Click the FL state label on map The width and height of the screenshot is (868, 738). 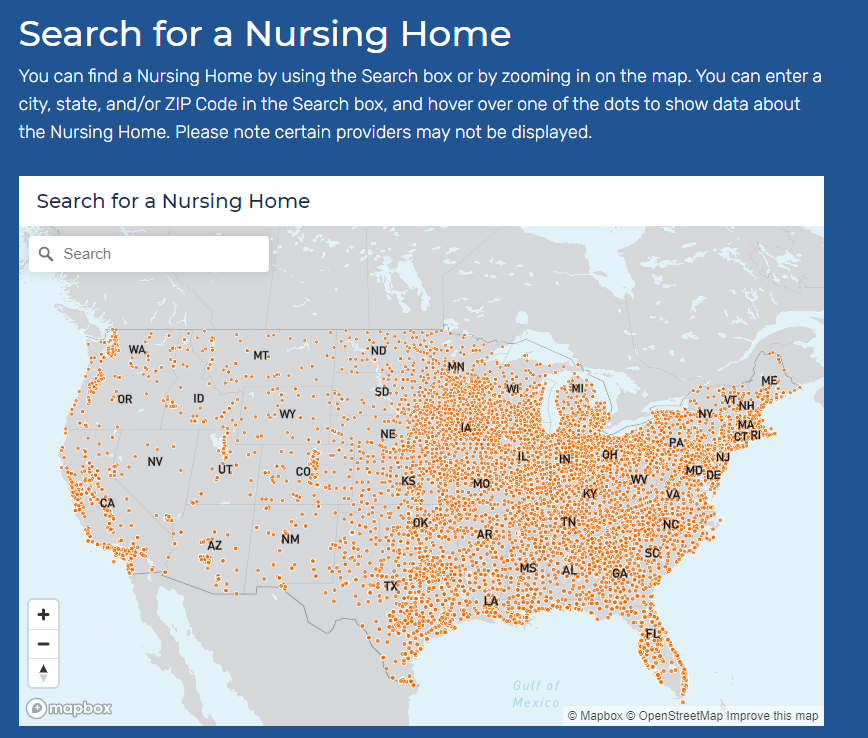point(653,634)
